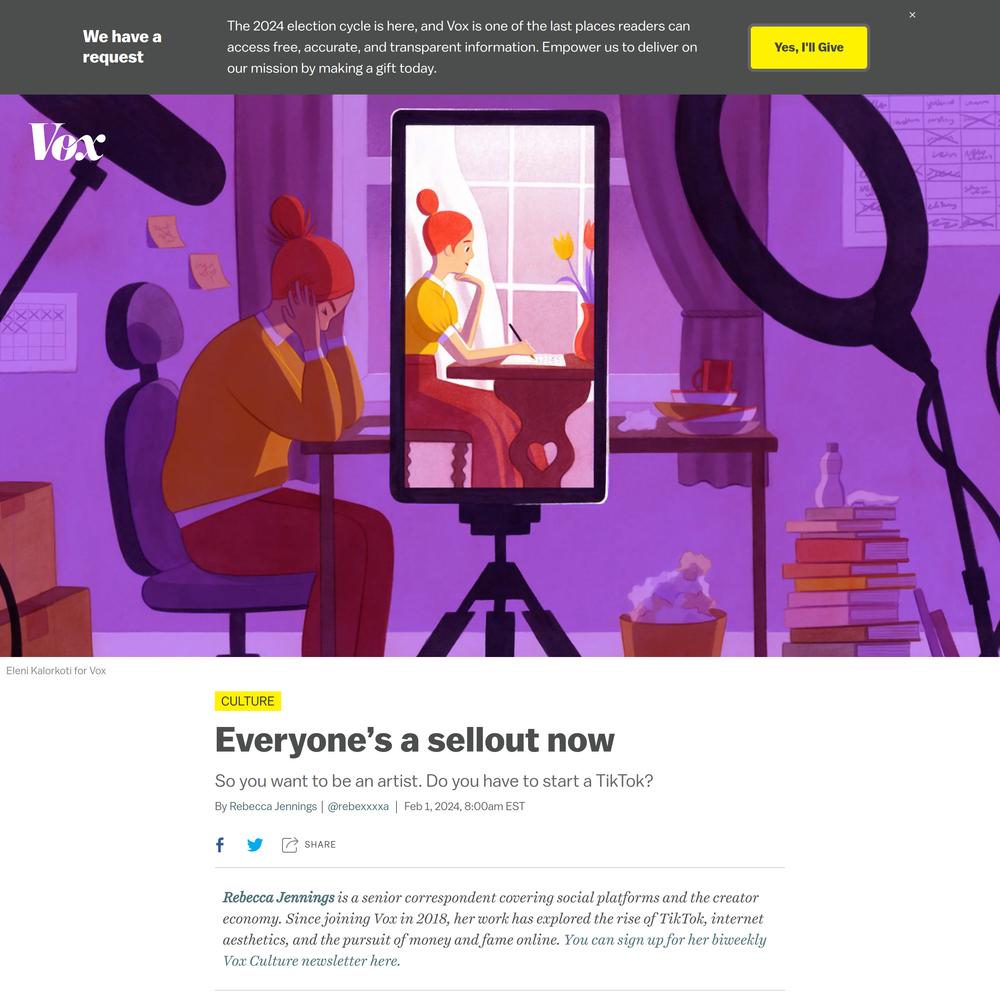Click the hero illustration image
Image resolution: width=1000 pixels, height=1000 pixels.
(500, 376)
